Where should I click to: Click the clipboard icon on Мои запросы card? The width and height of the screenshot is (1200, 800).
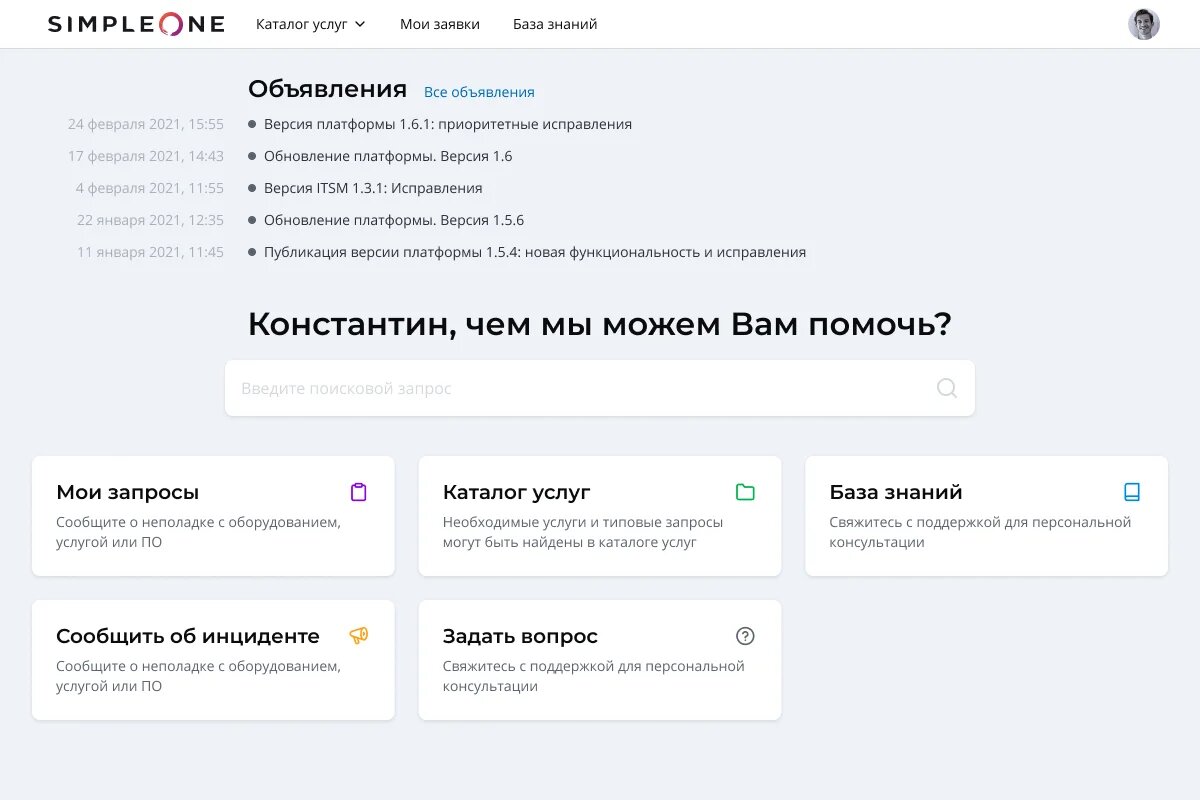(x=358, y=492)
